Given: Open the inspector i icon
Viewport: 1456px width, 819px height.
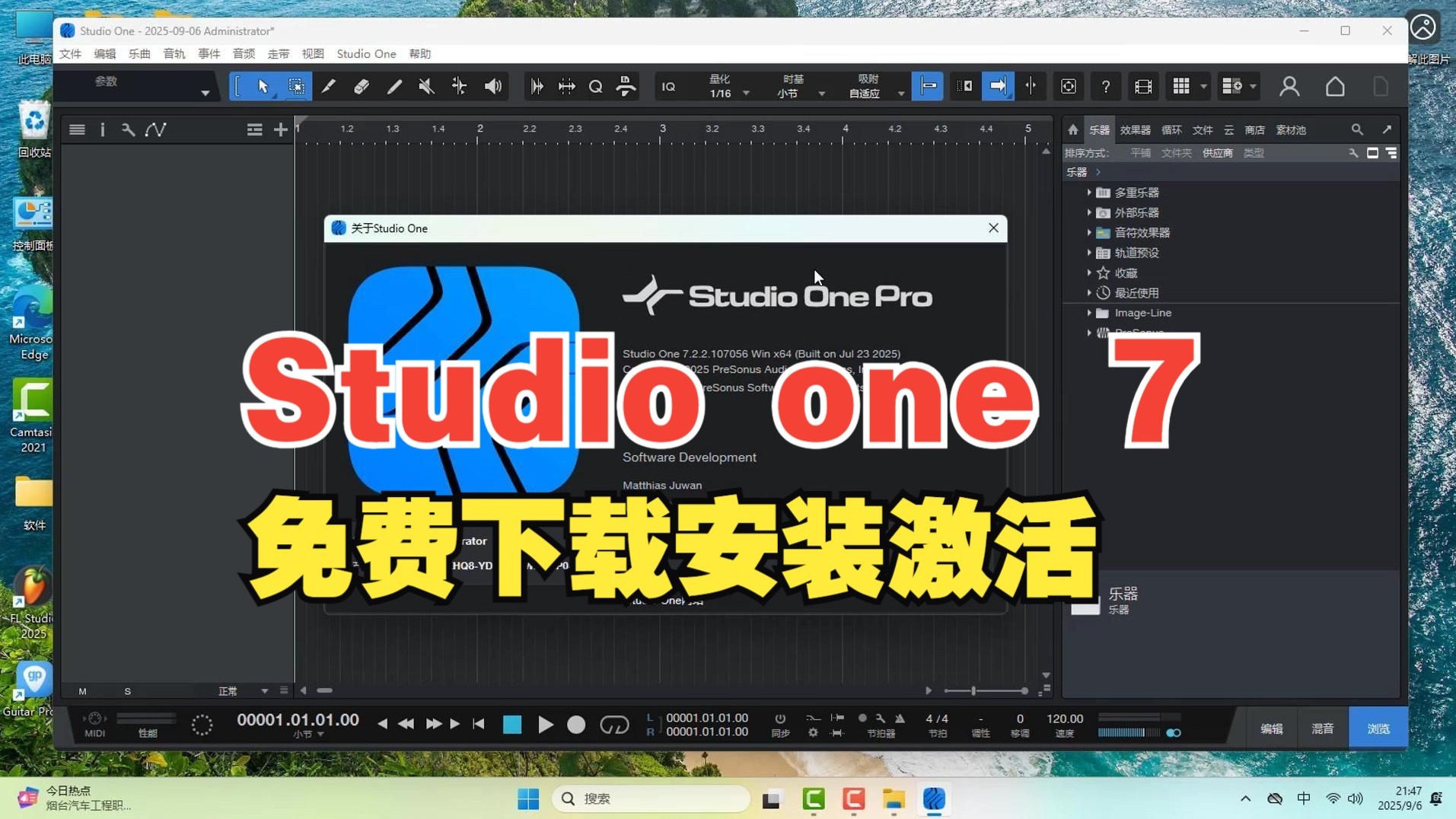Looking at the screenshot, I should (103, 130).
